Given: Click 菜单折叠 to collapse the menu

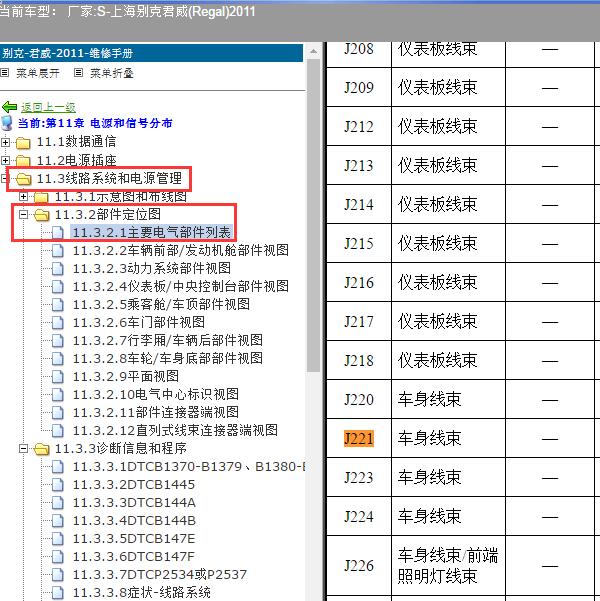Looking at the screenshot, I should click(112, 73).
